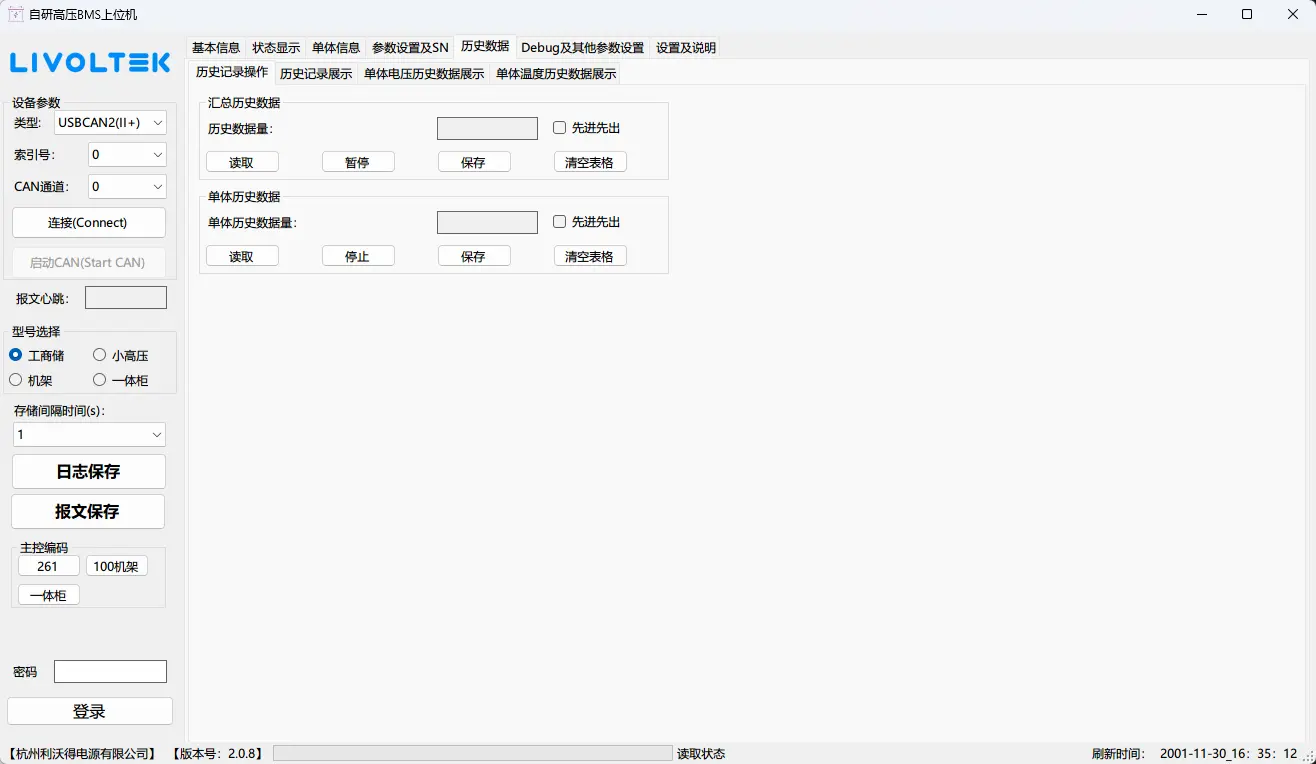The image size is (1316, 764).
Task: Click the 单体历史数据量 field
Action: point(487,222)
